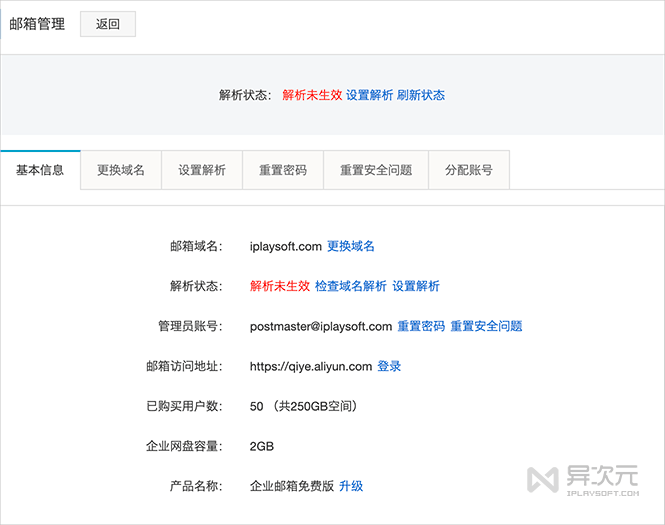The image size is (665, 525).
Task: Open 设置解析 link in the 解析状态 row
Action: (416, 286)
